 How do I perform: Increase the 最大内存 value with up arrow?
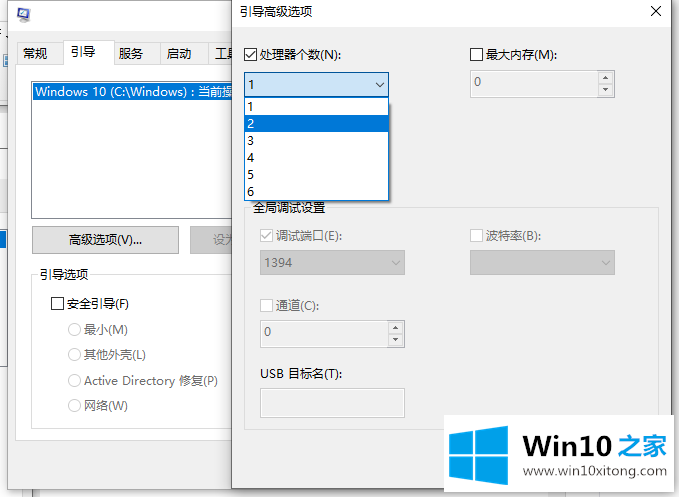click(605, 78)
